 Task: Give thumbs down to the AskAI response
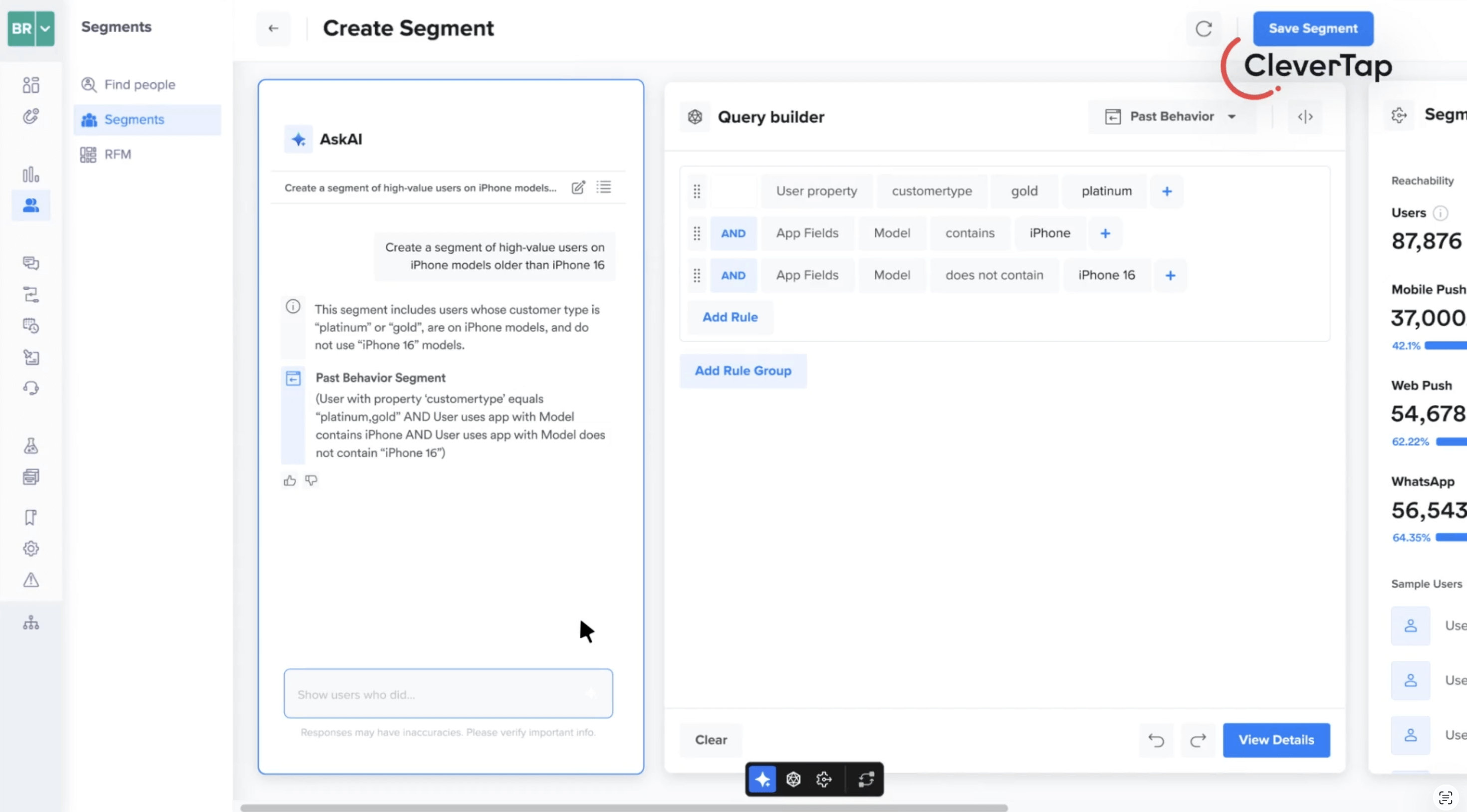[311, 480]
